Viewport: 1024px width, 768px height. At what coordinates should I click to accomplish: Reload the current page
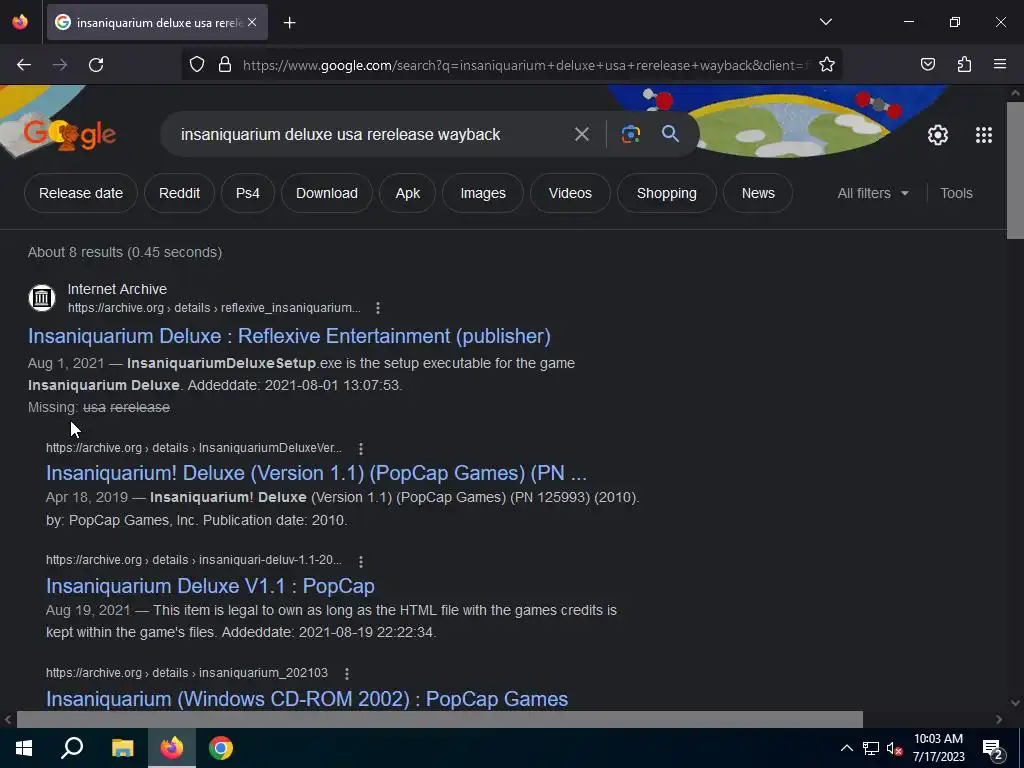tap(96, 65)
